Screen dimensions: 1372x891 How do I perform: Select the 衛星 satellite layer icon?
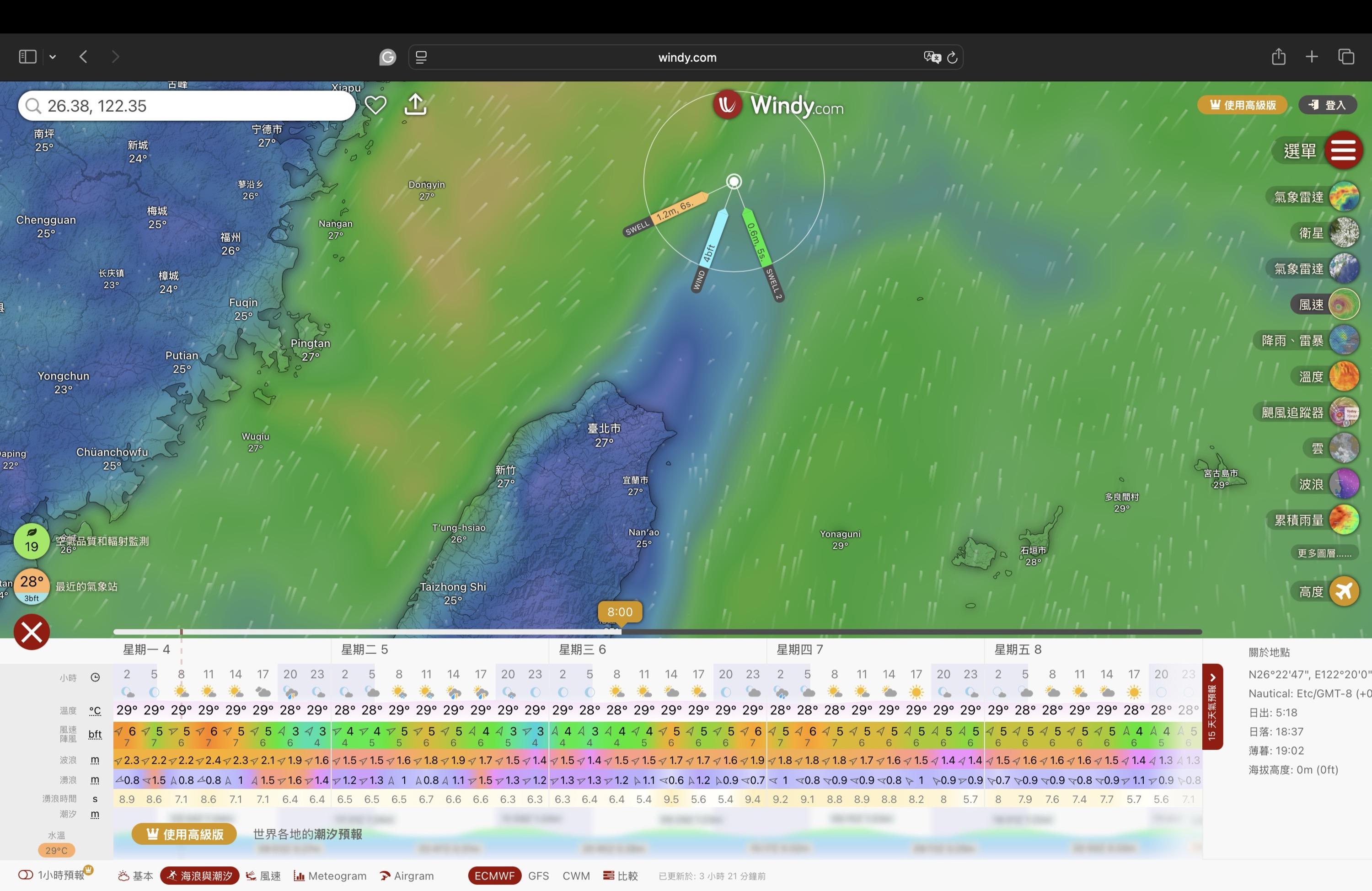coord(1344,233)
